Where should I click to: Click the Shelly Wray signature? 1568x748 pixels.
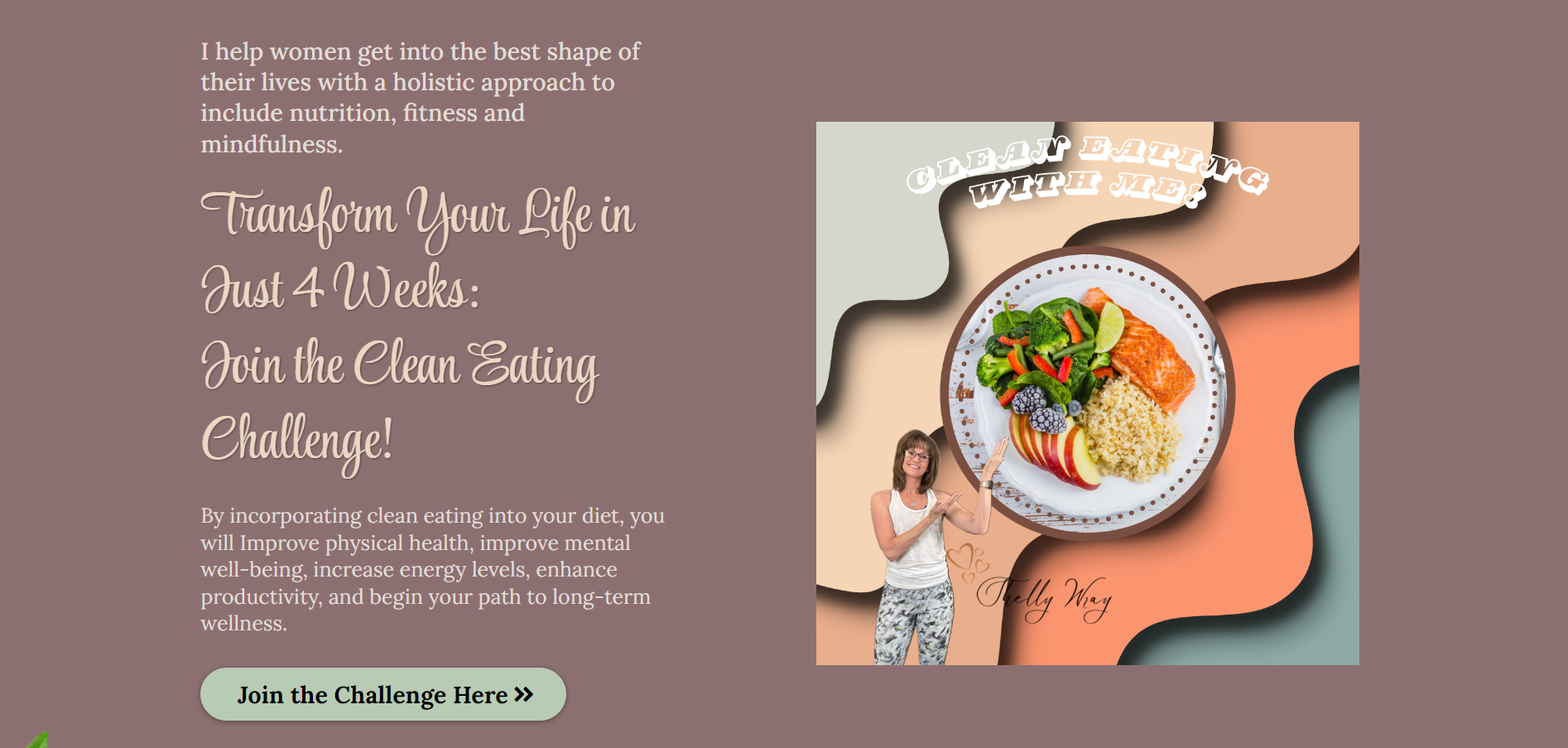click(x=1043, y=599)
